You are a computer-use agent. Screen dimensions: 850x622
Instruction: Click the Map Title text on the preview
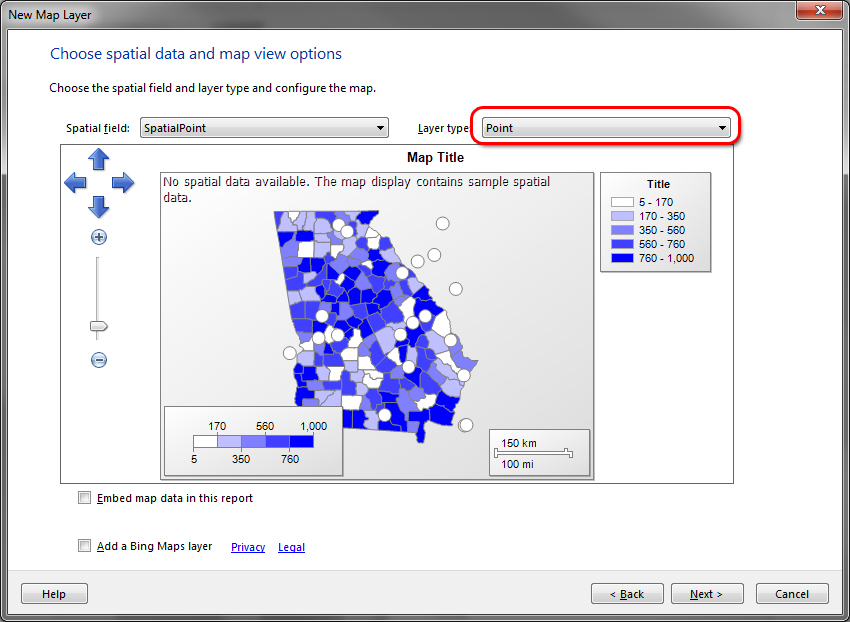click(435, 157)
